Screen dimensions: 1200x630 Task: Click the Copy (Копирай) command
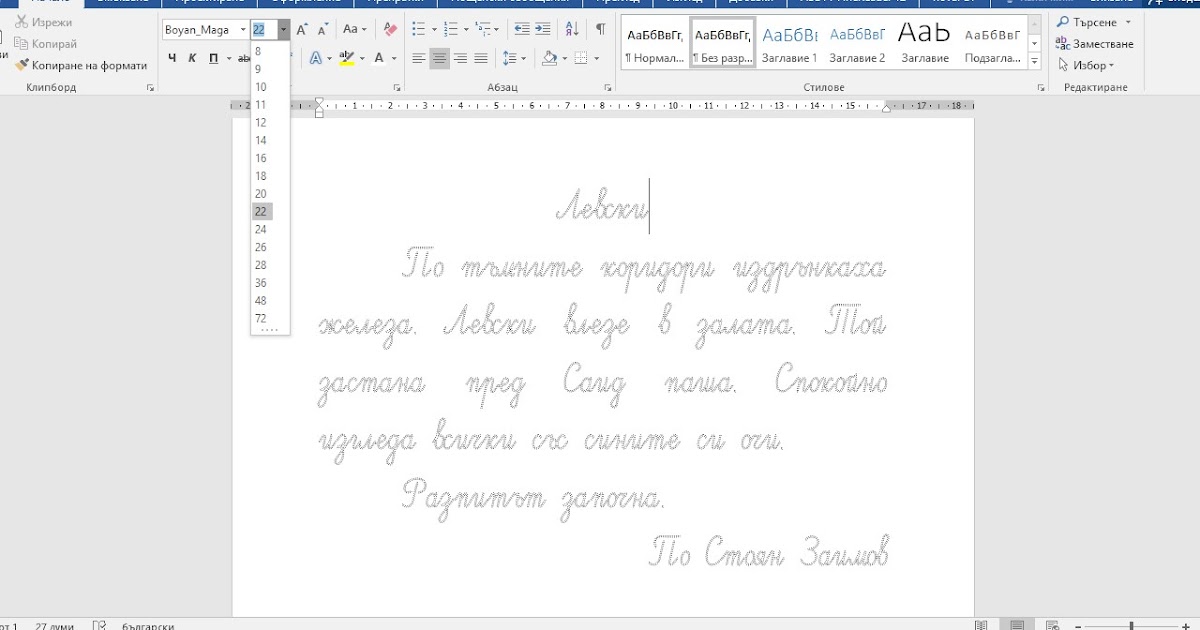[x=46, y=44]
